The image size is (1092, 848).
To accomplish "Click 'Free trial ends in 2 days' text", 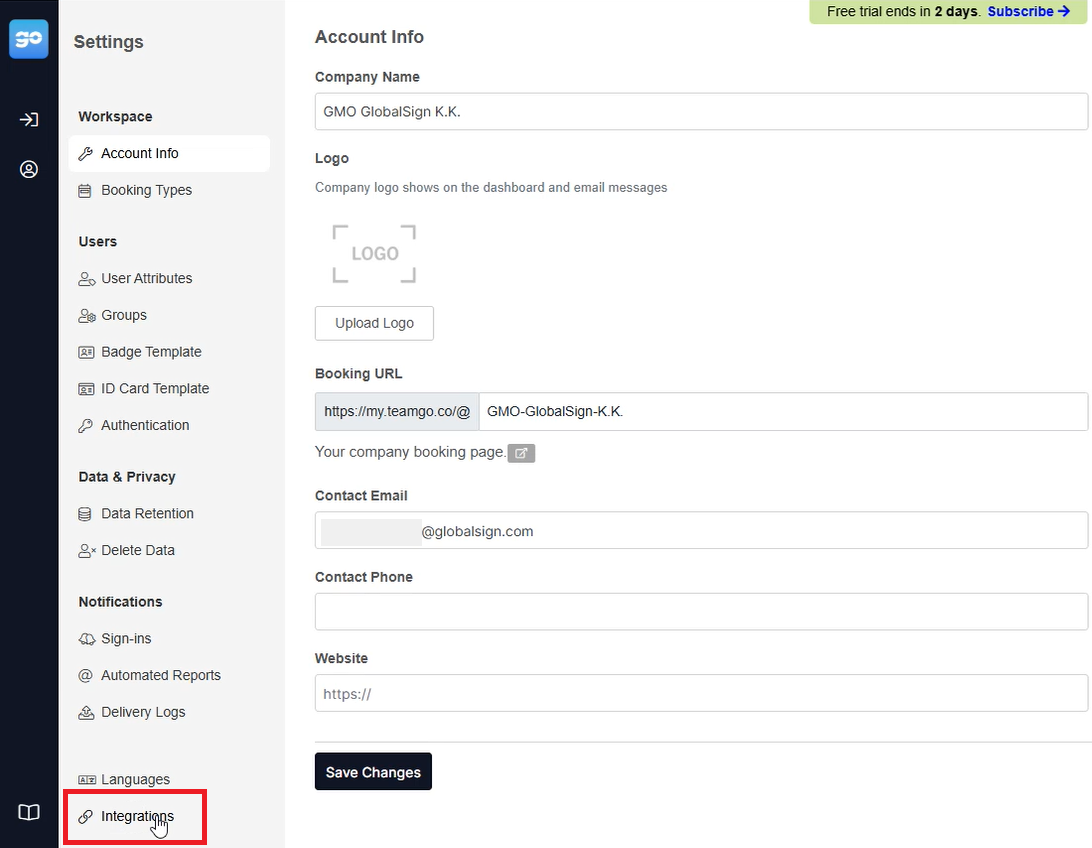I will [903, 11].
